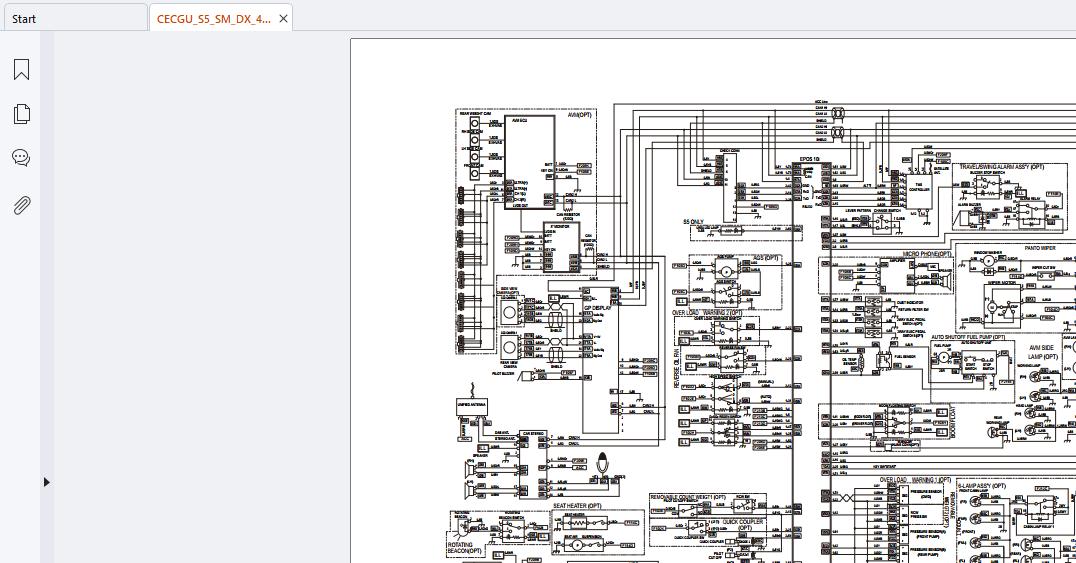
Task: Click the PANTO WIPER label
Action: point(1040,248)
